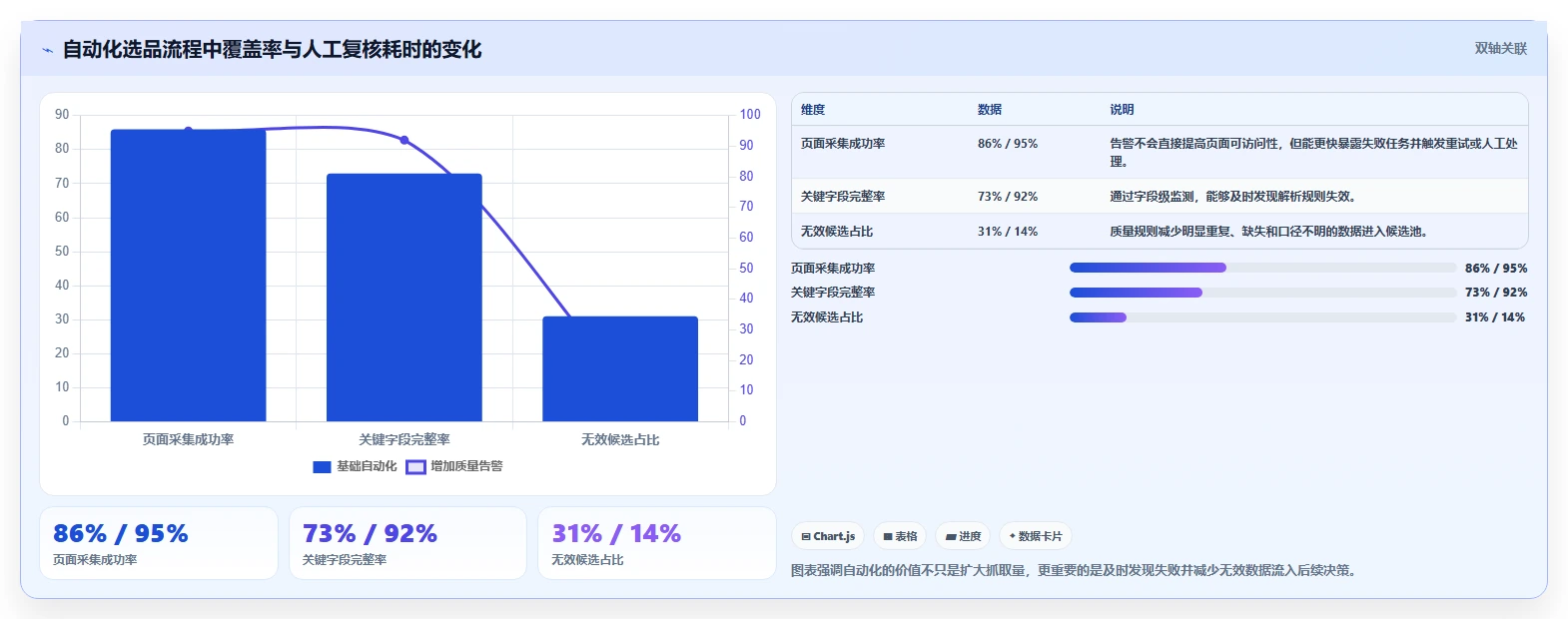1568x619 pixels.
Task: Click the 86% / 95% progress list value
Action: [x=1496, y=269]
